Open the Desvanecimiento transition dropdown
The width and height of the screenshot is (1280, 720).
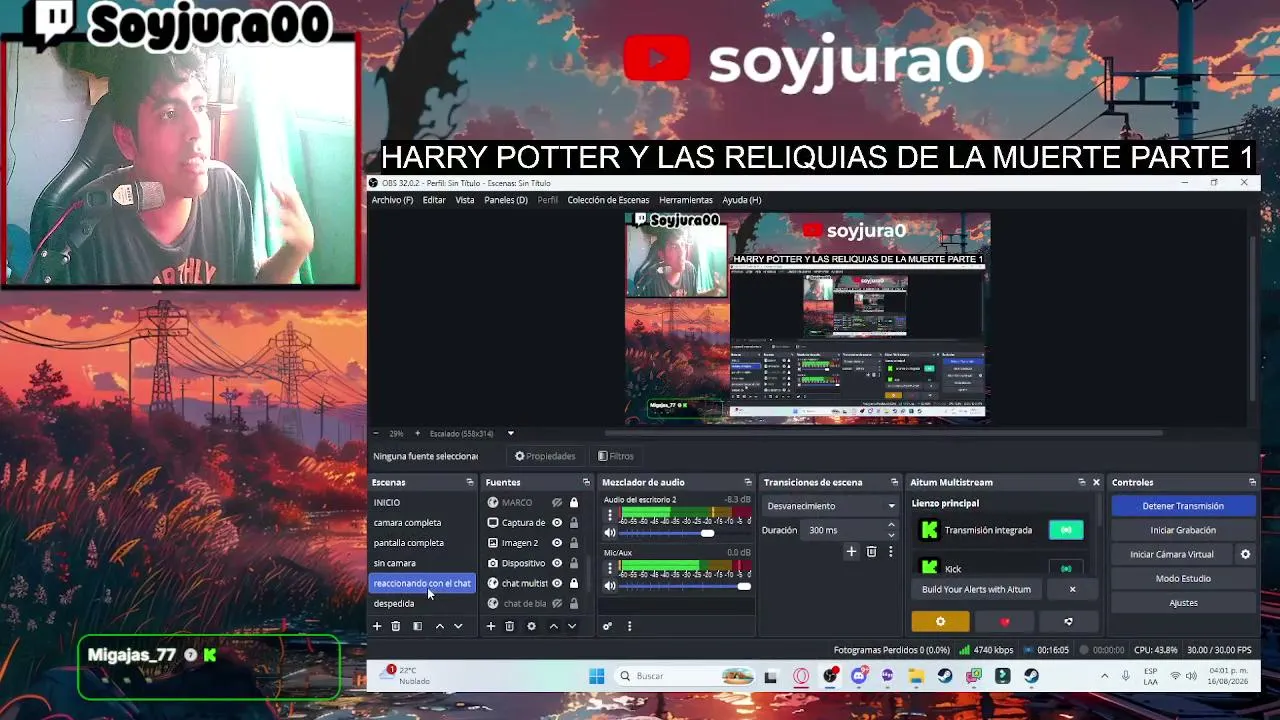pyautogui.click(x=830, y=506)
